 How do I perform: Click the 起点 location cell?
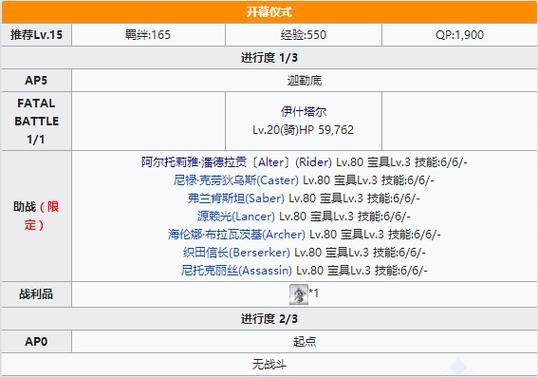tap(304, 342)
